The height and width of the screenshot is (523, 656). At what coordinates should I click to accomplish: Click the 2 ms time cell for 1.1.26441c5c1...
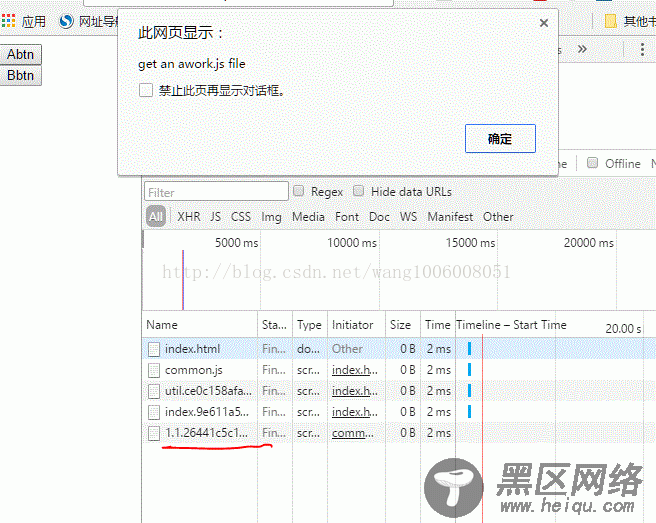[438, 433]
